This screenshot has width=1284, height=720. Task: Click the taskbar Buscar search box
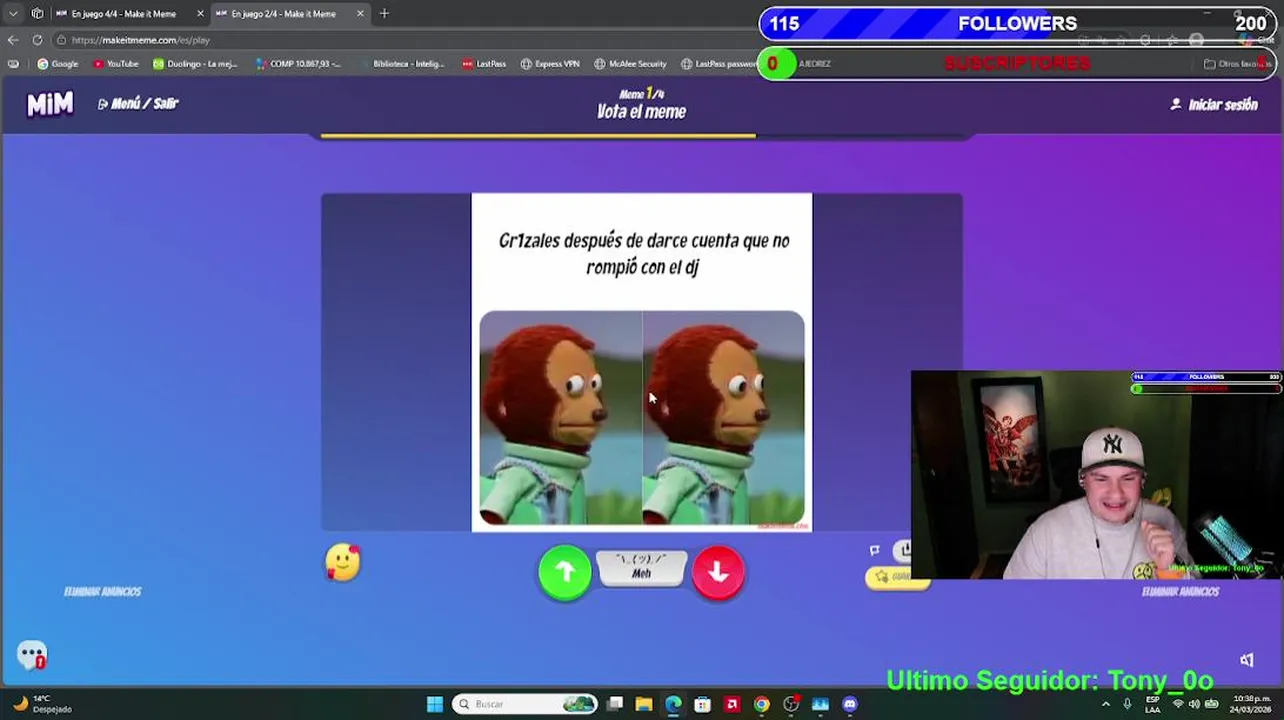[525, 704]
